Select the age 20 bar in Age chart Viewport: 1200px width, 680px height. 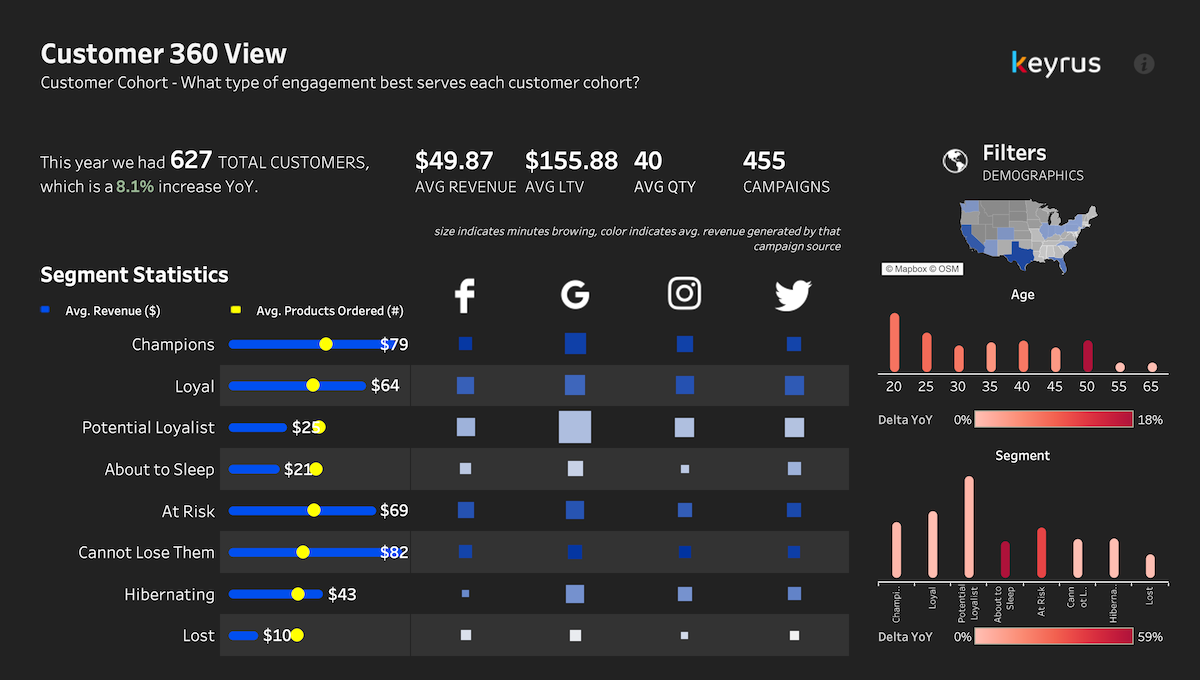click(894, 342)
